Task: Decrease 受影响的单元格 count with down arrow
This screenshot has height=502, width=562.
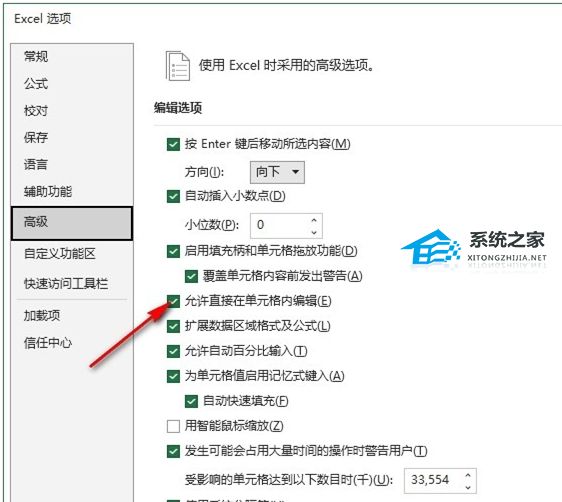Action: [468, 487]
